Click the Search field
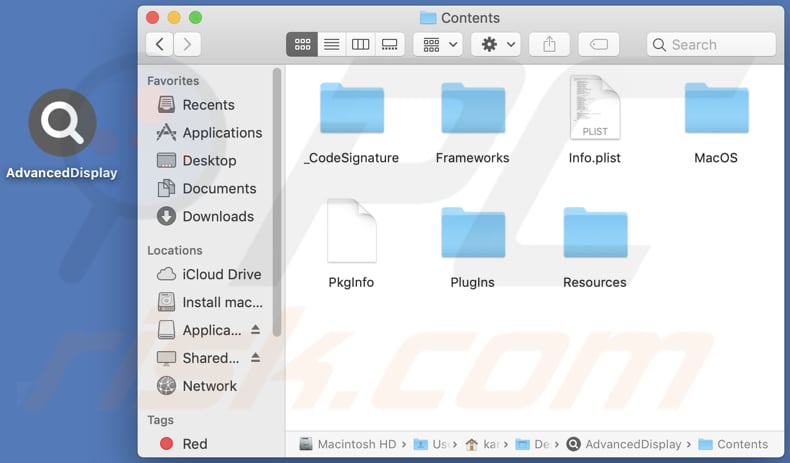This screenshot has height=463, width=790. 711,44
